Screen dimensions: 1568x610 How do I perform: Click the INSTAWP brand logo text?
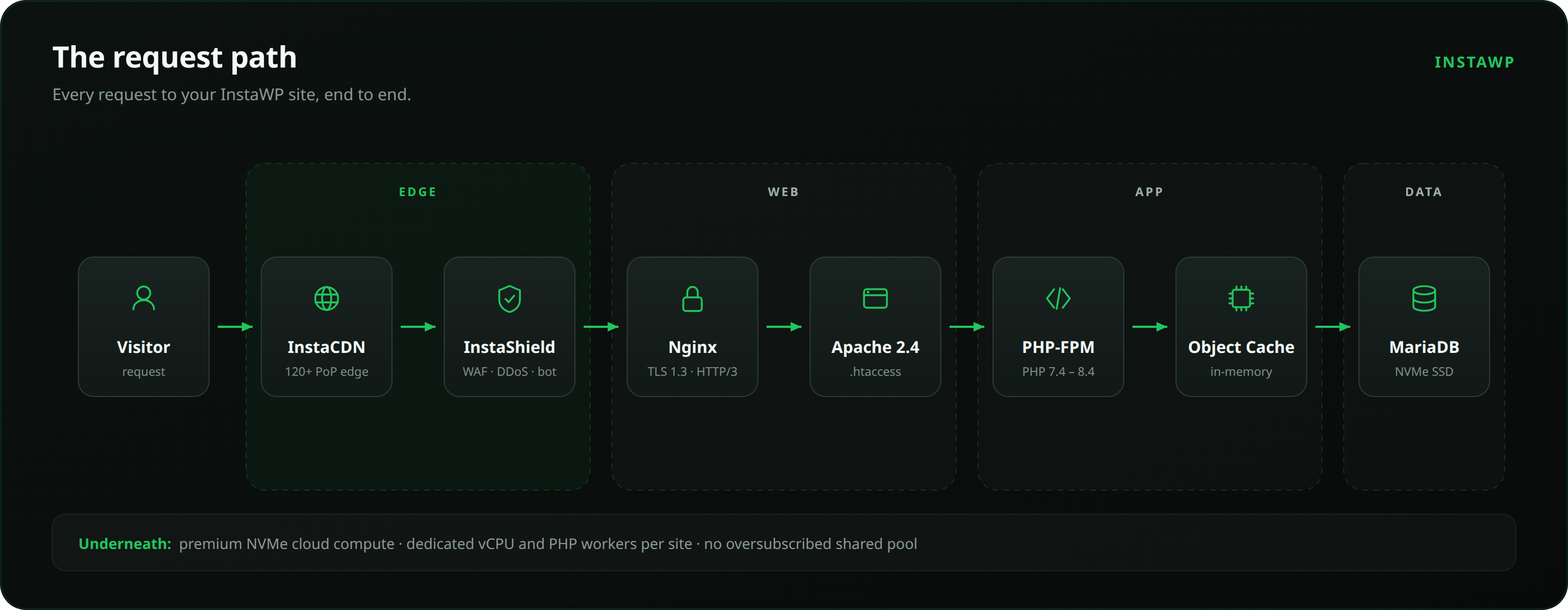pos(1474,62)
